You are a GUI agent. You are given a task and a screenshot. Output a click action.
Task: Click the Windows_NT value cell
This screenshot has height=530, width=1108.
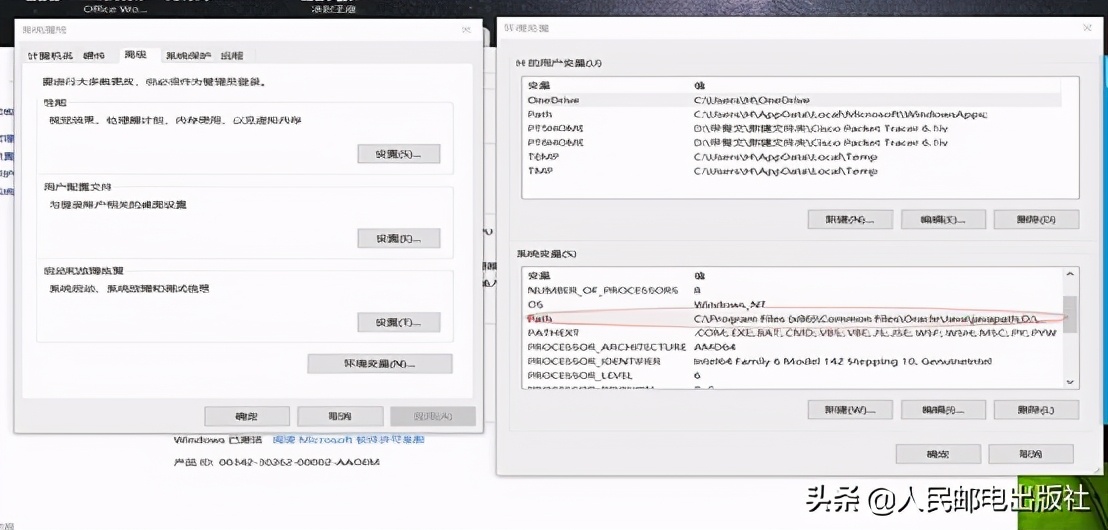(730, 305)
